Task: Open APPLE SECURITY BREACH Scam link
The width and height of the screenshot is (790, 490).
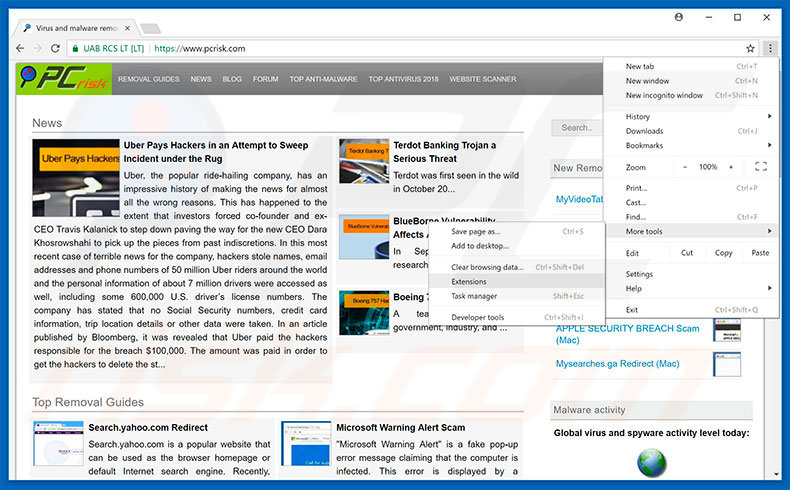Action: tap(627, 334)
